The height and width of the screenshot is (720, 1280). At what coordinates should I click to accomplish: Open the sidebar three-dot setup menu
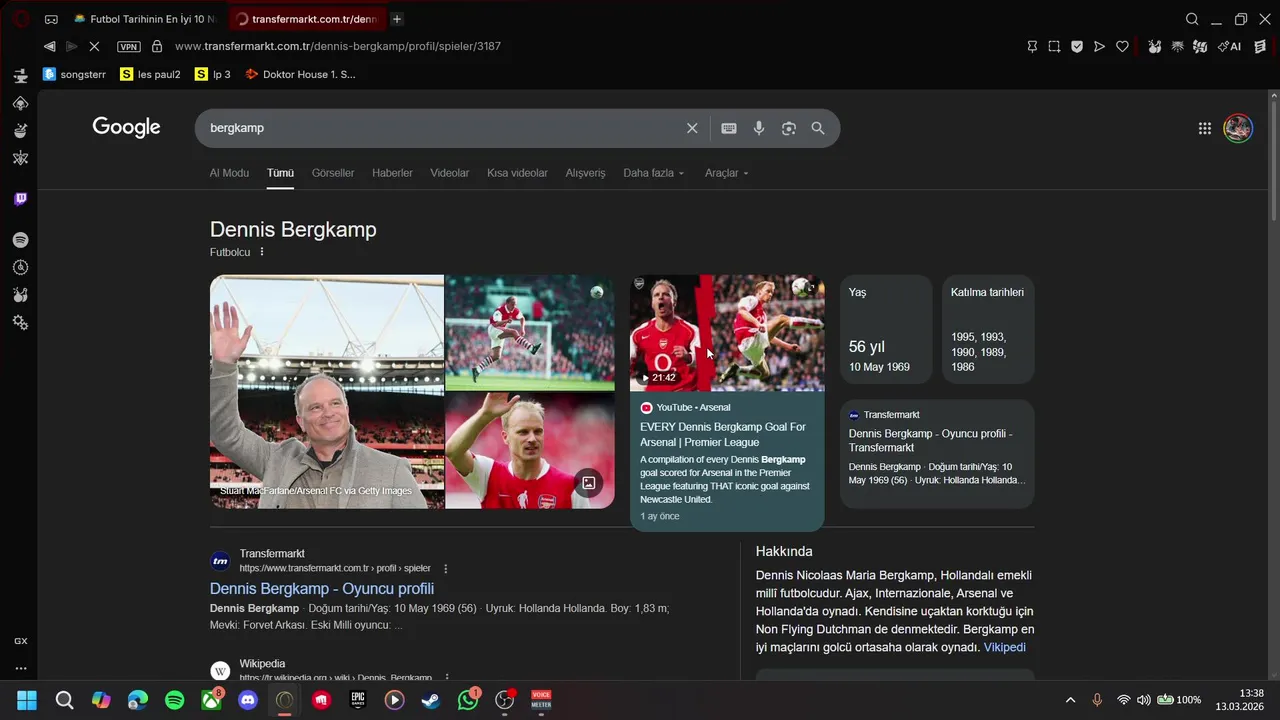point(20,668)
